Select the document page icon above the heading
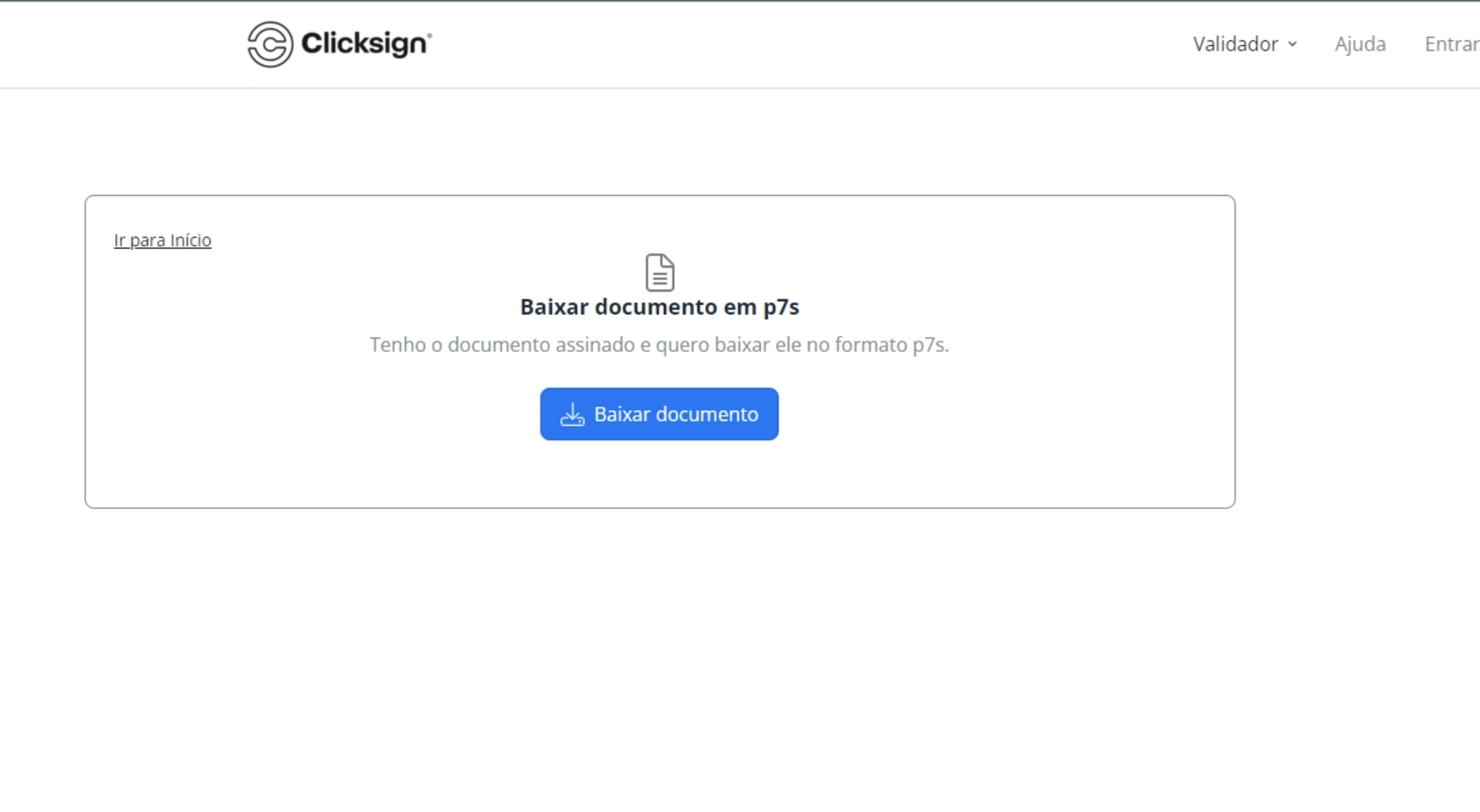This screenshot has width=1480, height=812. click(x=658, y=273)
